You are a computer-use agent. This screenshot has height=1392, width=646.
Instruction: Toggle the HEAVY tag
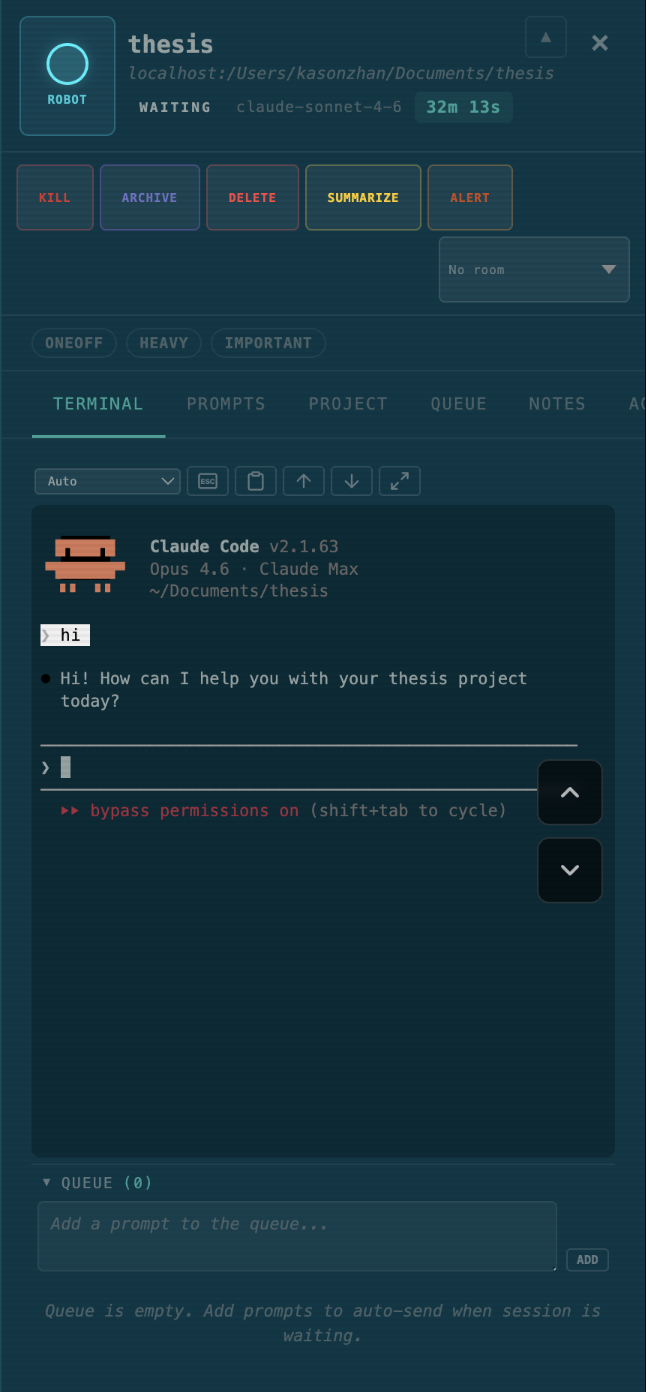click(x=164, y=343)
